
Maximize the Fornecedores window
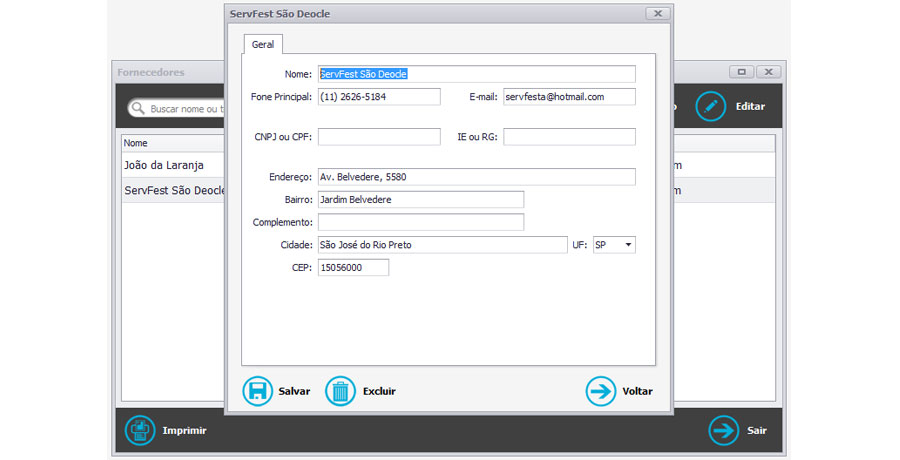tap(741, 72)
